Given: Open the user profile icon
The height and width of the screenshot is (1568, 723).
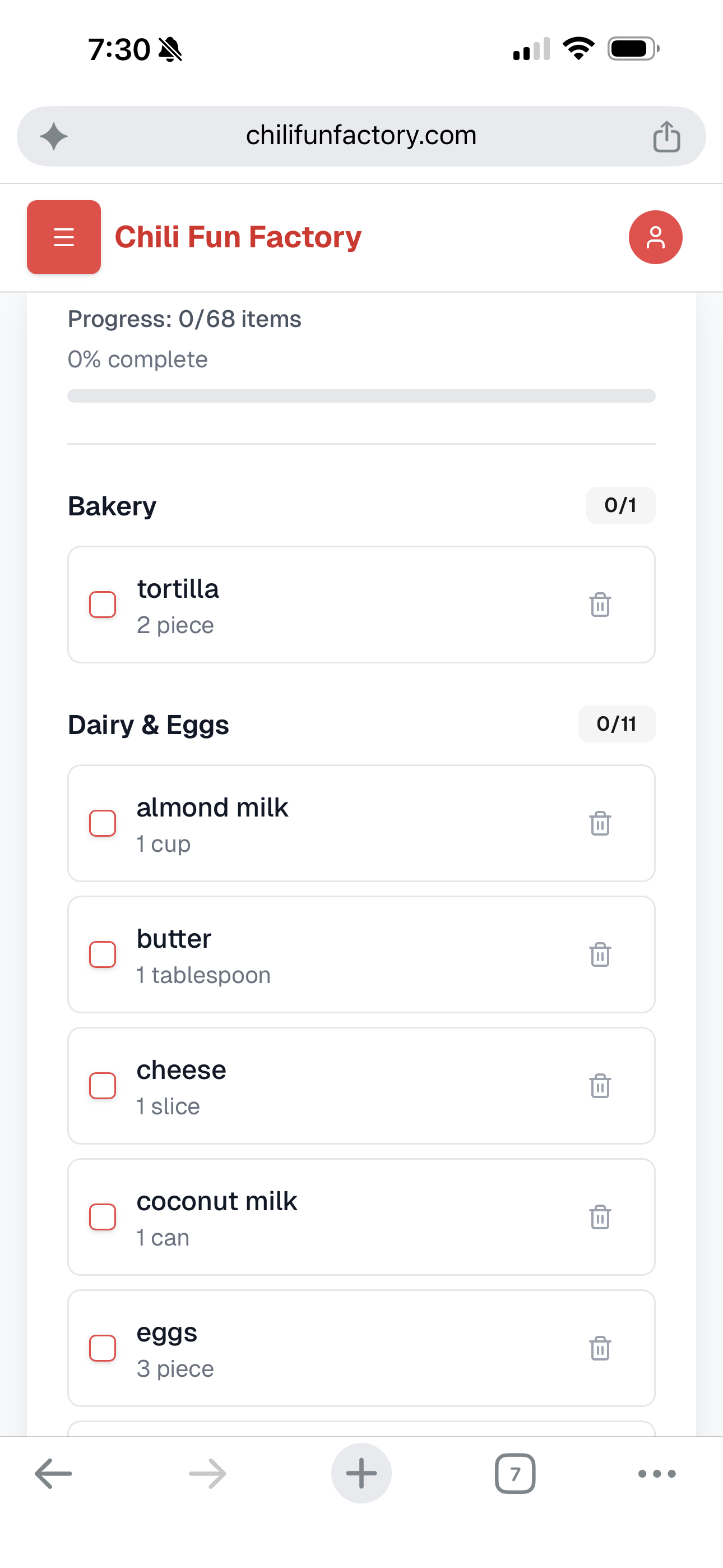Looking at the screenshot, I should [x=655, y=237].
